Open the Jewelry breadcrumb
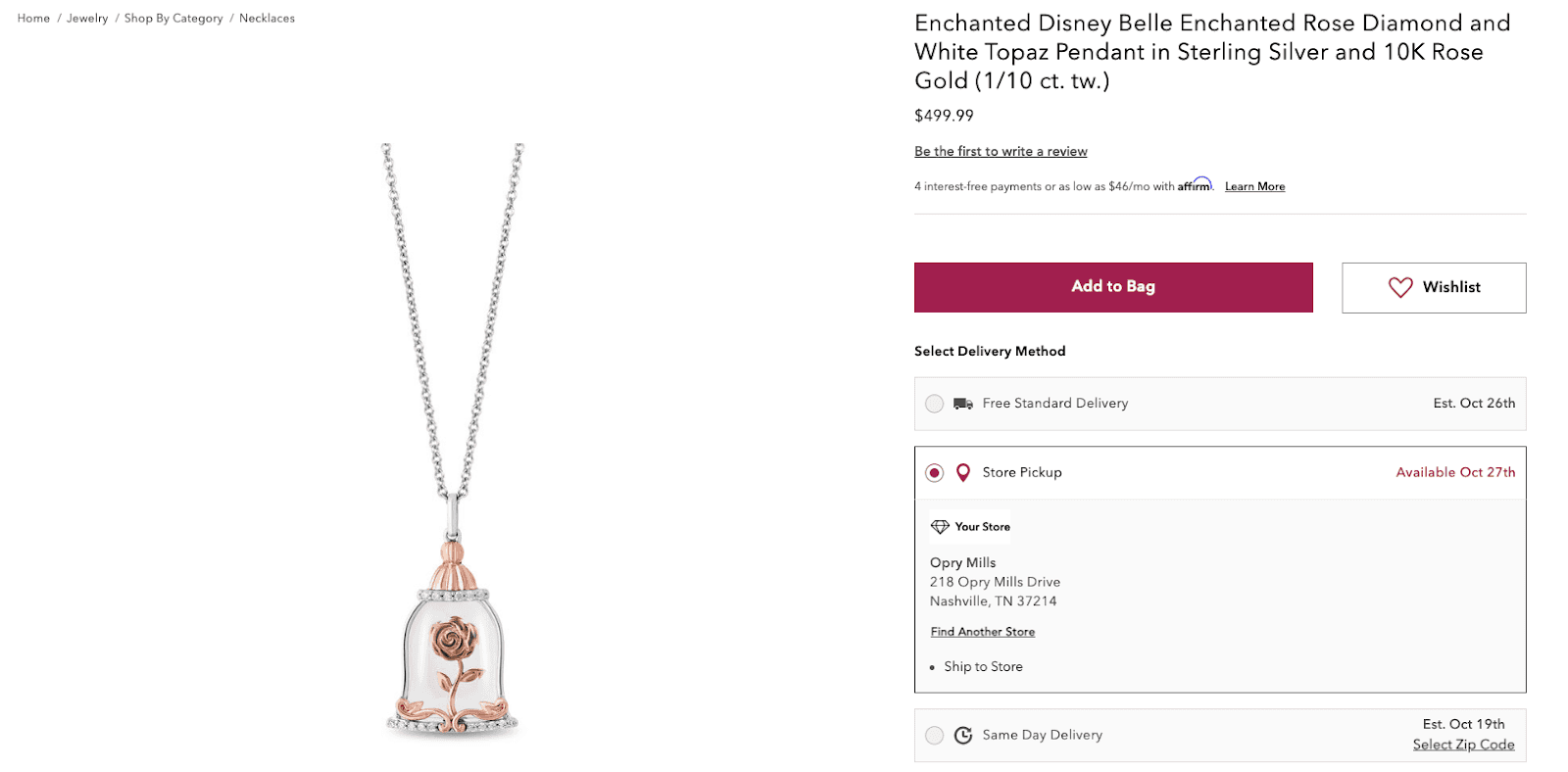The width and height of the screenshot is (1568, 772). click(x=87, y=19)
